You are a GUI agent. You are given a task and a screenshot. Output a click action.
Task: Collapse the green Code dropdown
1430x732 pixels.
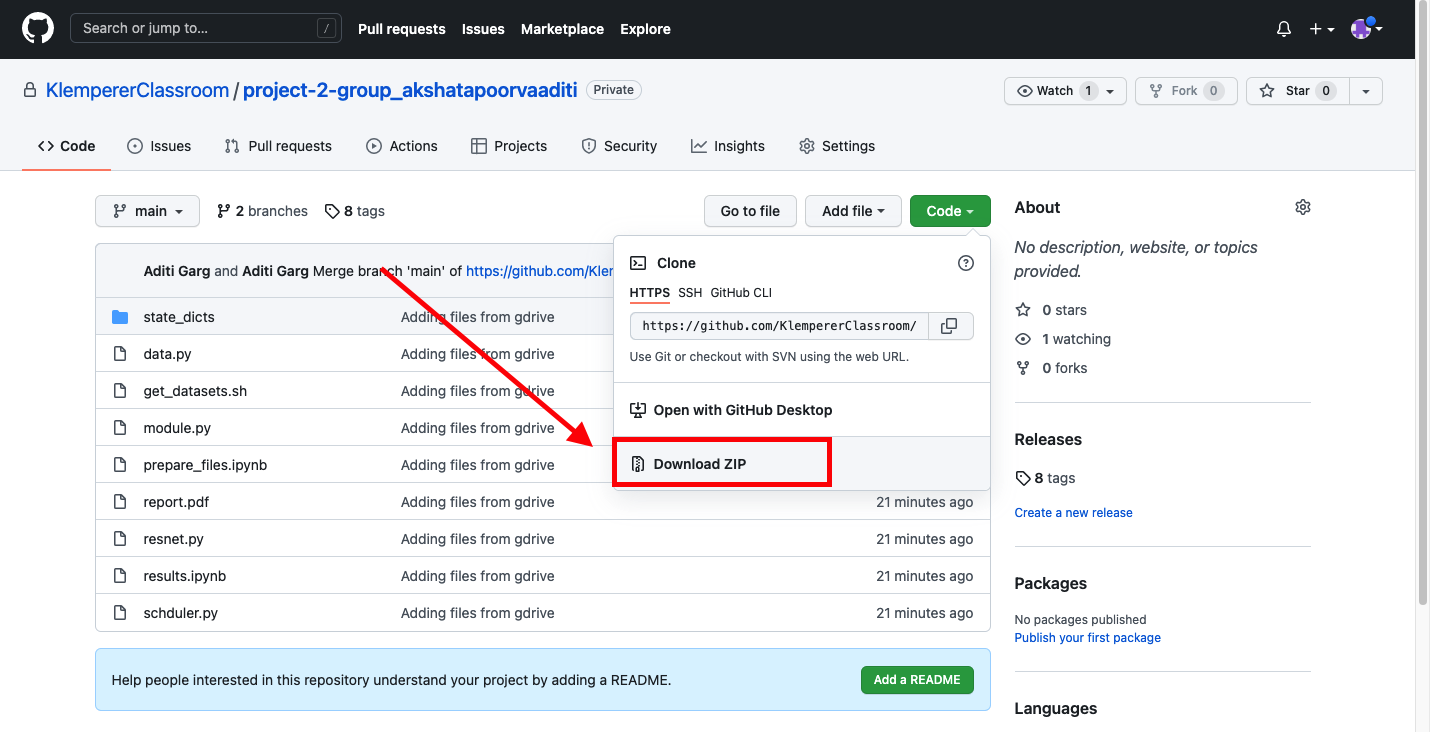point(950,211)
